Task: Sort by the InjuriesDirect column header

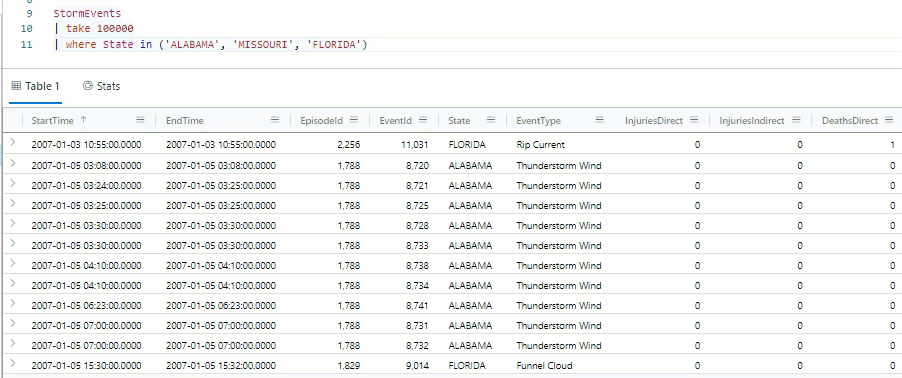Action: (654, 121)
